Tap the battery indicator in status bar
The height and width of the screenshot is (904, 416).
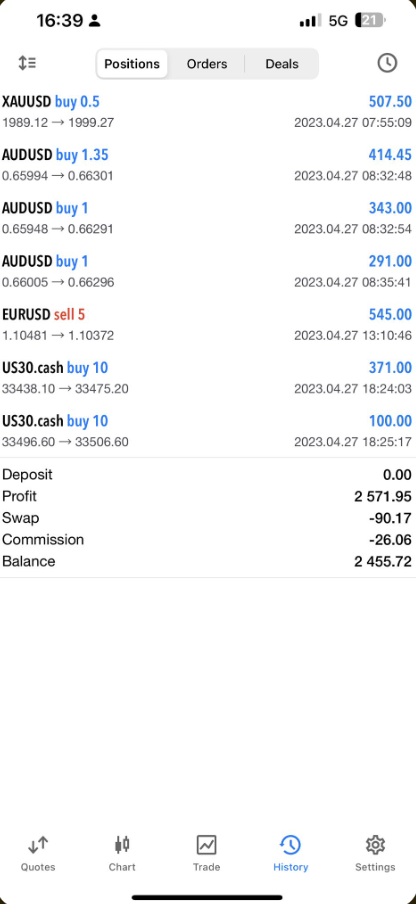(x=370, y=21)
